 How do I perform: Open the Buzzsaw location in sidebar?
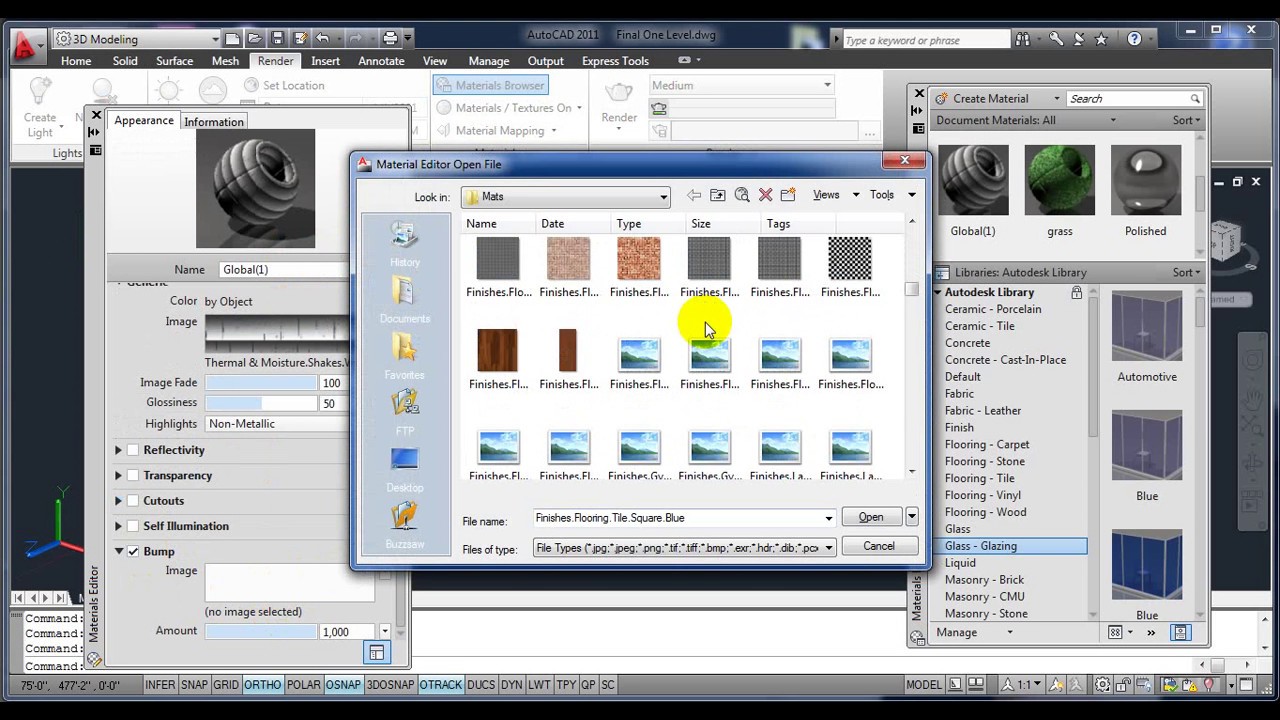[405, 526]
